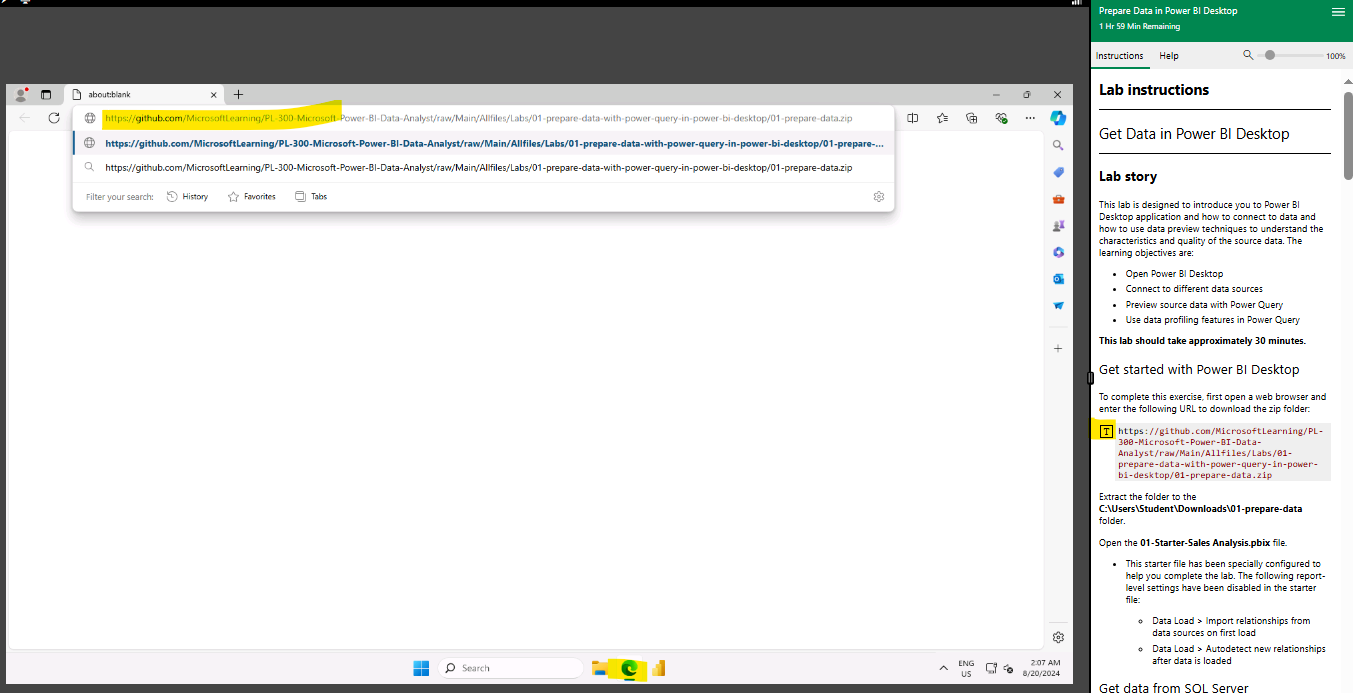Open Copilot in the Edge sidebar
This screenshot has height=693, width=1353.
pyautogui.click(x=1058, y=118)
